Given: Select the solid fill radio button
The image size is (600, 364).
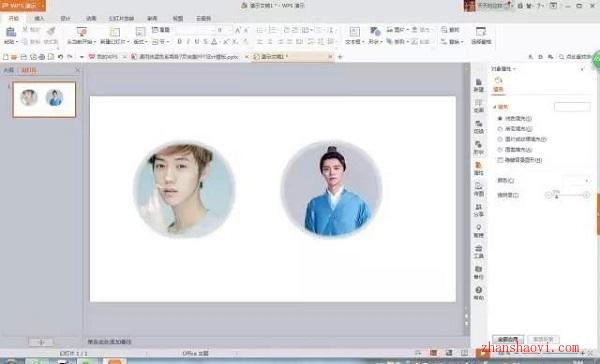Looking at the screenshot, I should pyautogui.click(x=500, y=119).
